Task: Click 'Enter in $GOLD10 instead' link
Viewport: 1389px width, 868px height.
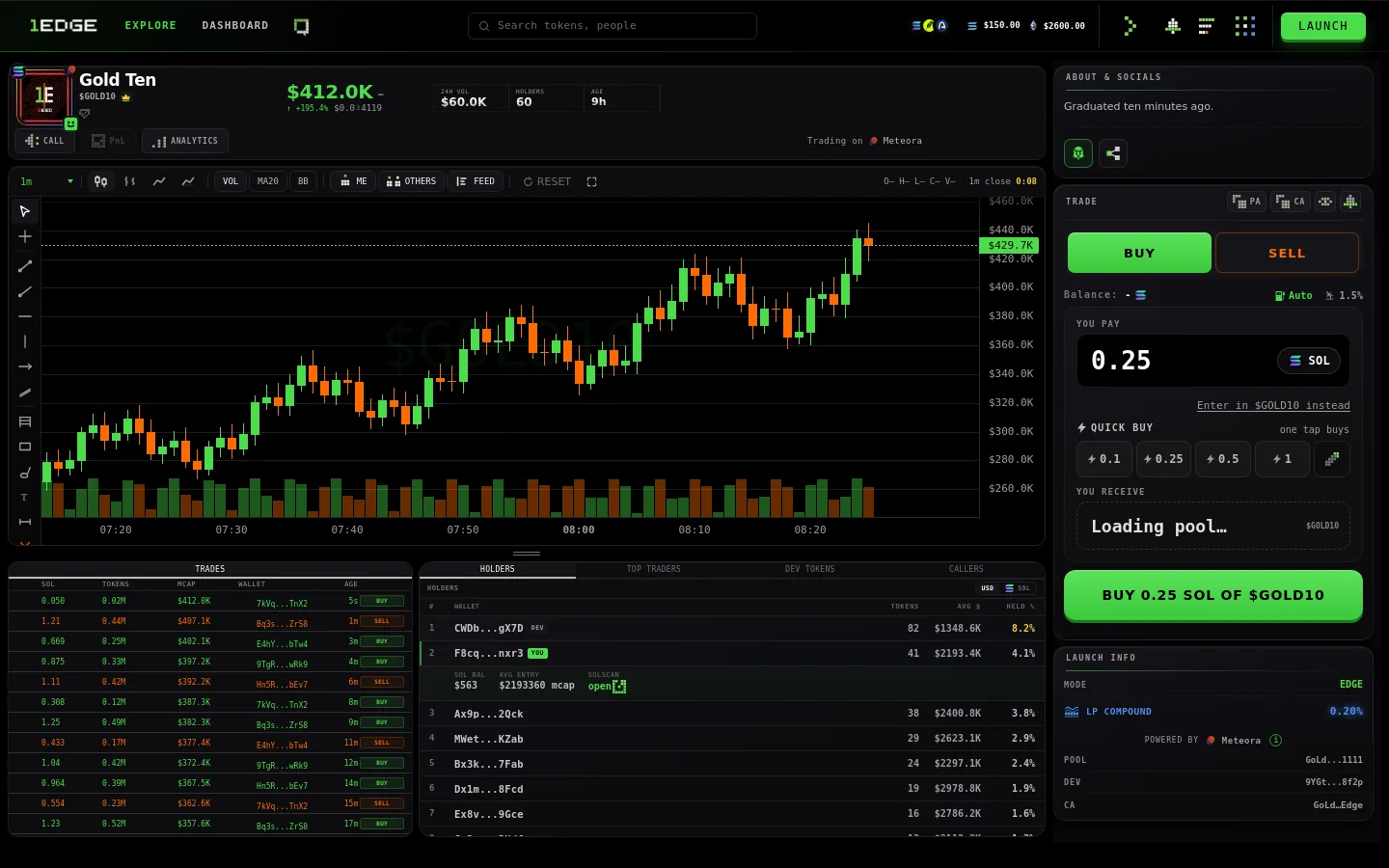Action: pyautogui.click(x=1273, y=406)
